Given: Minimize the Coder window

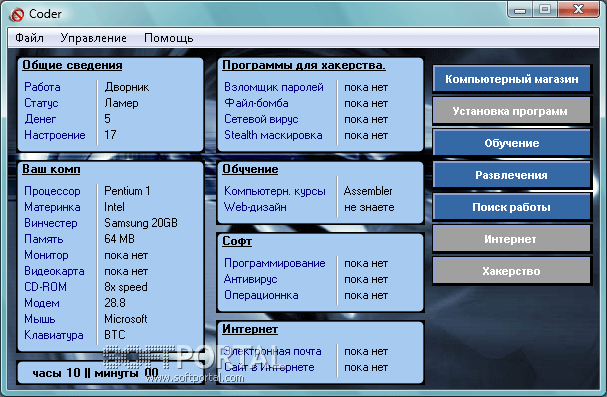Looking at the screenshot, I should click(x=520, y=9).
